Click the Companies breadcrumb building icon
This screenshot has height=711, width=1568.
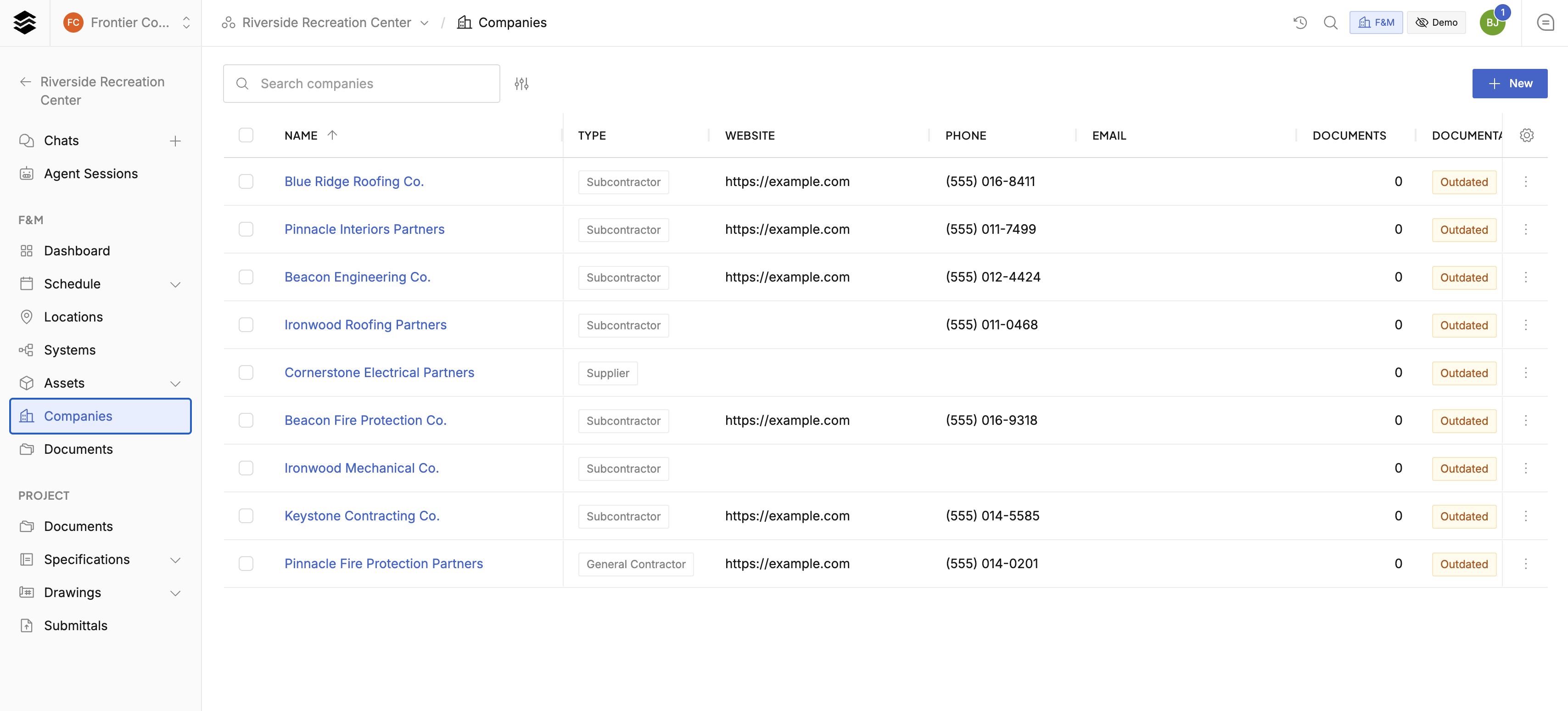pyautogui.click(x=465, y=23)
